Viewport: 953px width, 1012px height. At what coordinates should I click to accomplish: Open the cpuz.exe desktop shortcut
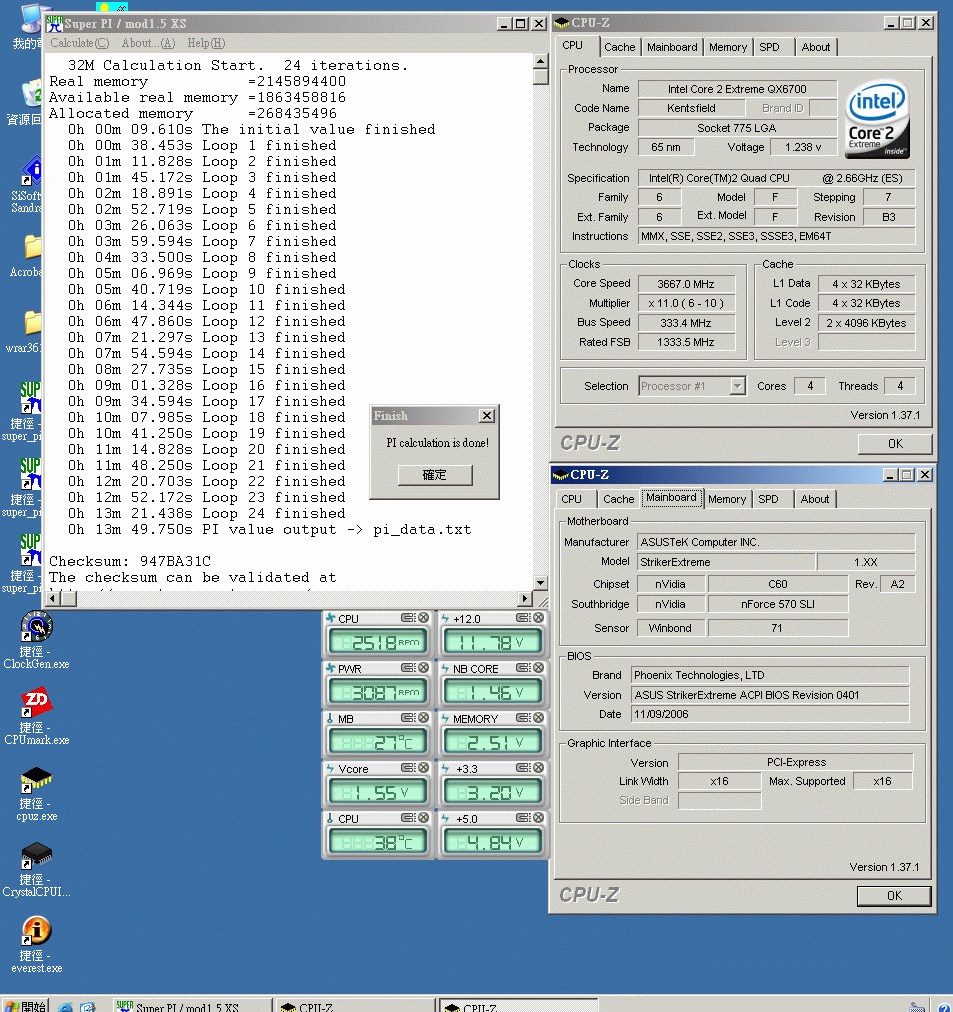coord(37,793)
